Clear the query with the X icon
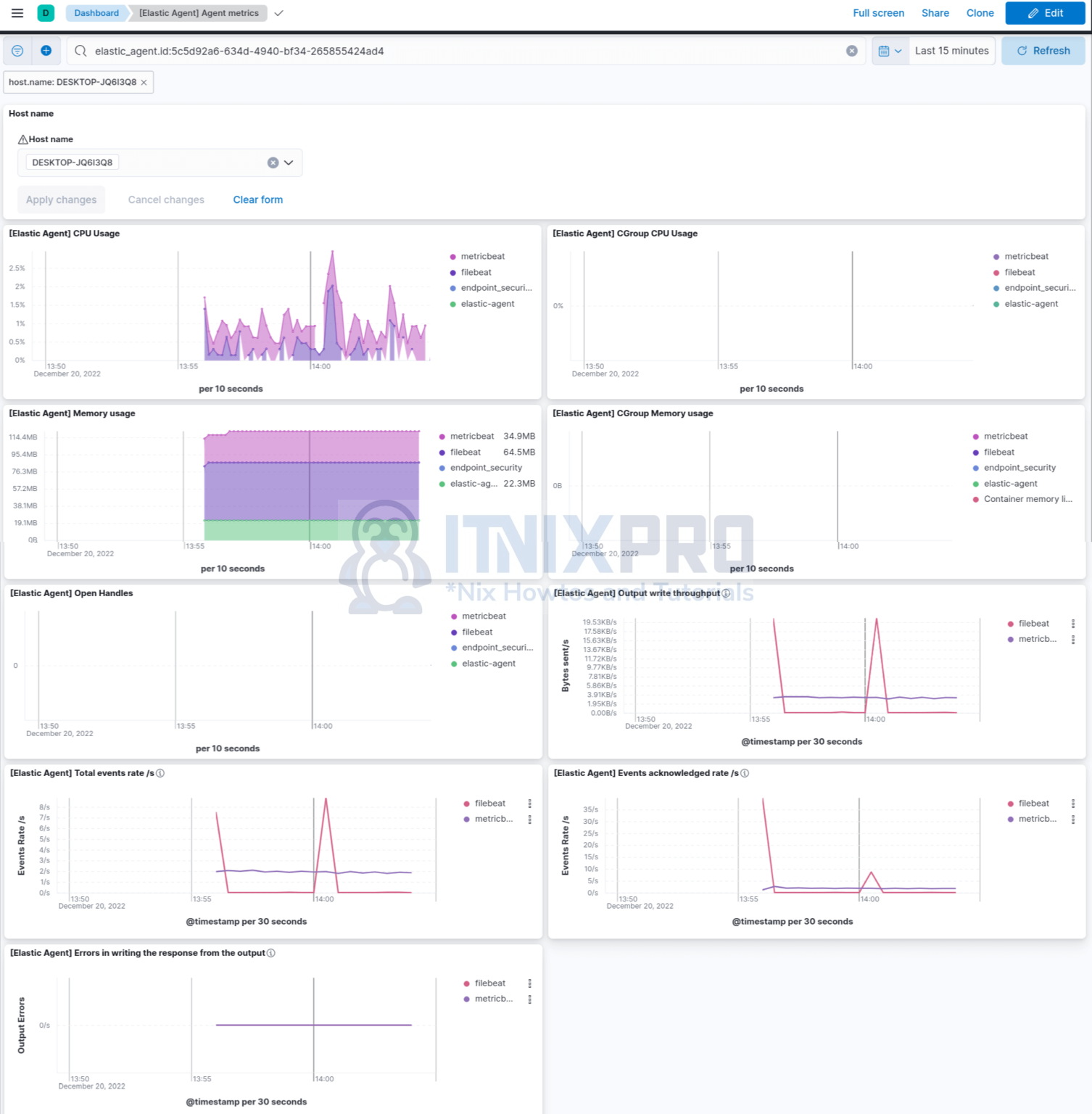This screenshot has height=1114, width=1092. click(x=852, y=51)
